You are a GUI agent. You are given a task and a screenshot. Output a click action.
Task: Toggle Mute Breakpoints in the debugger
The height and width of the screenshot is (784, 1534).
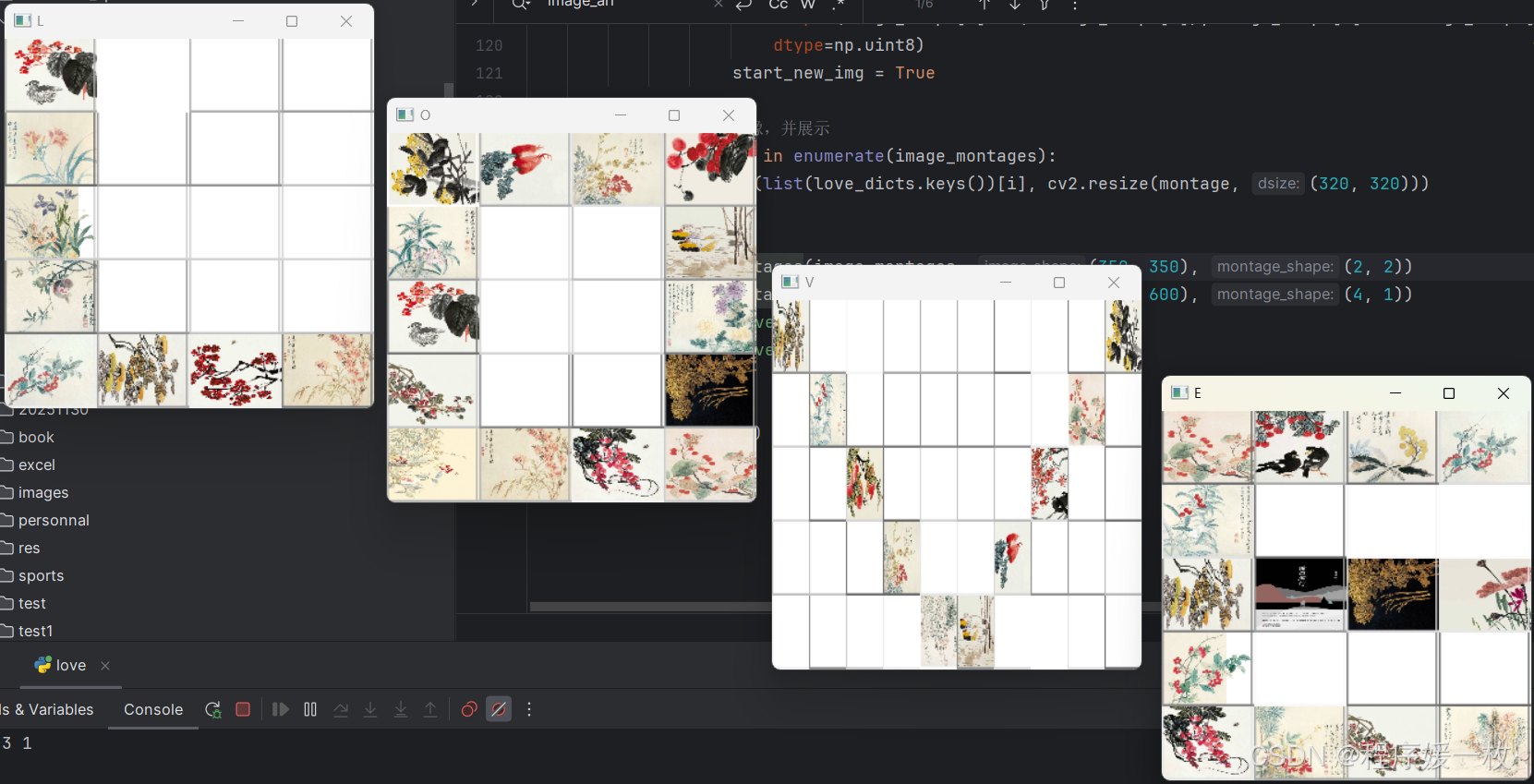499,709
